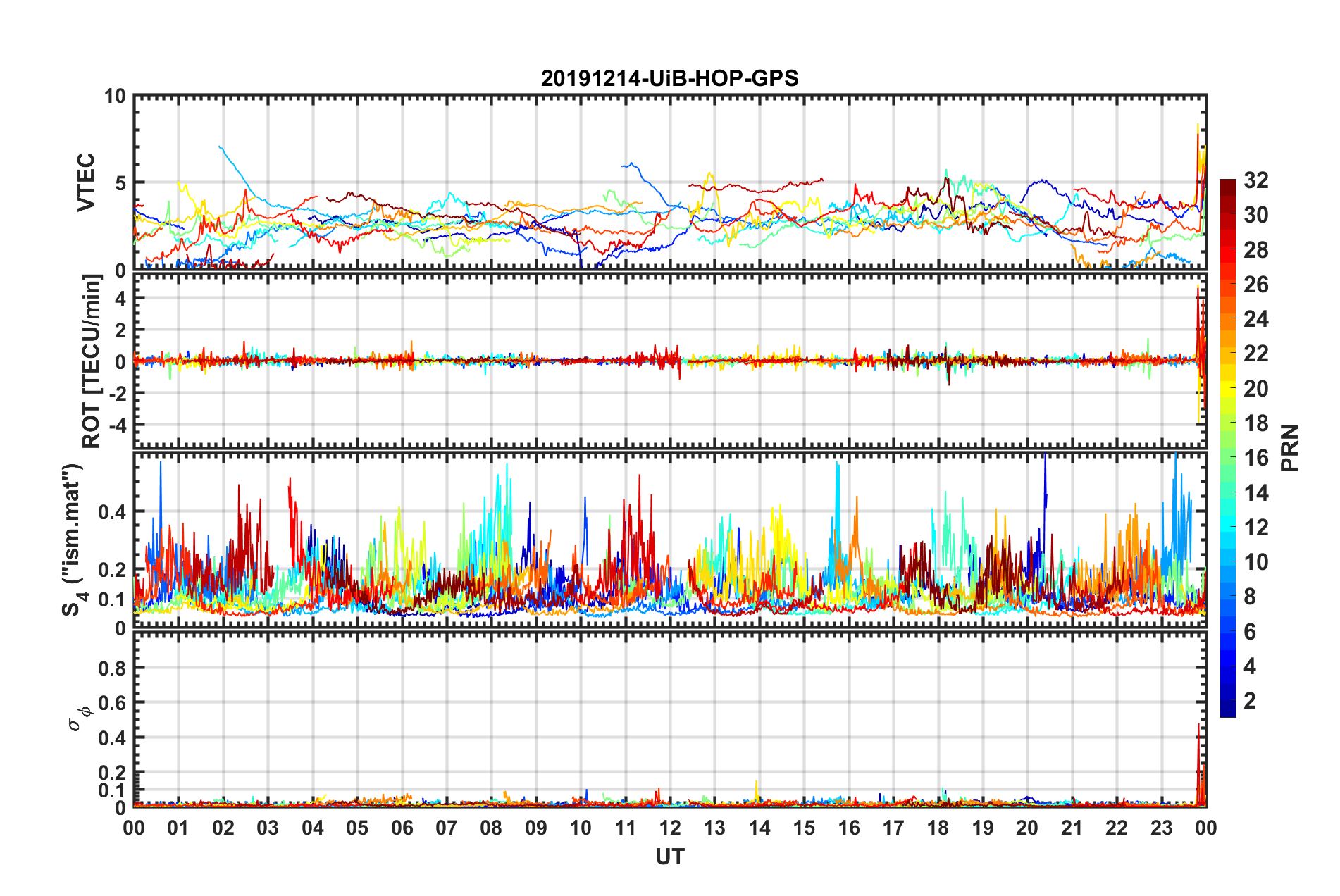
Task: Click VTEC axis tick value 5
Action: (120, 183)
